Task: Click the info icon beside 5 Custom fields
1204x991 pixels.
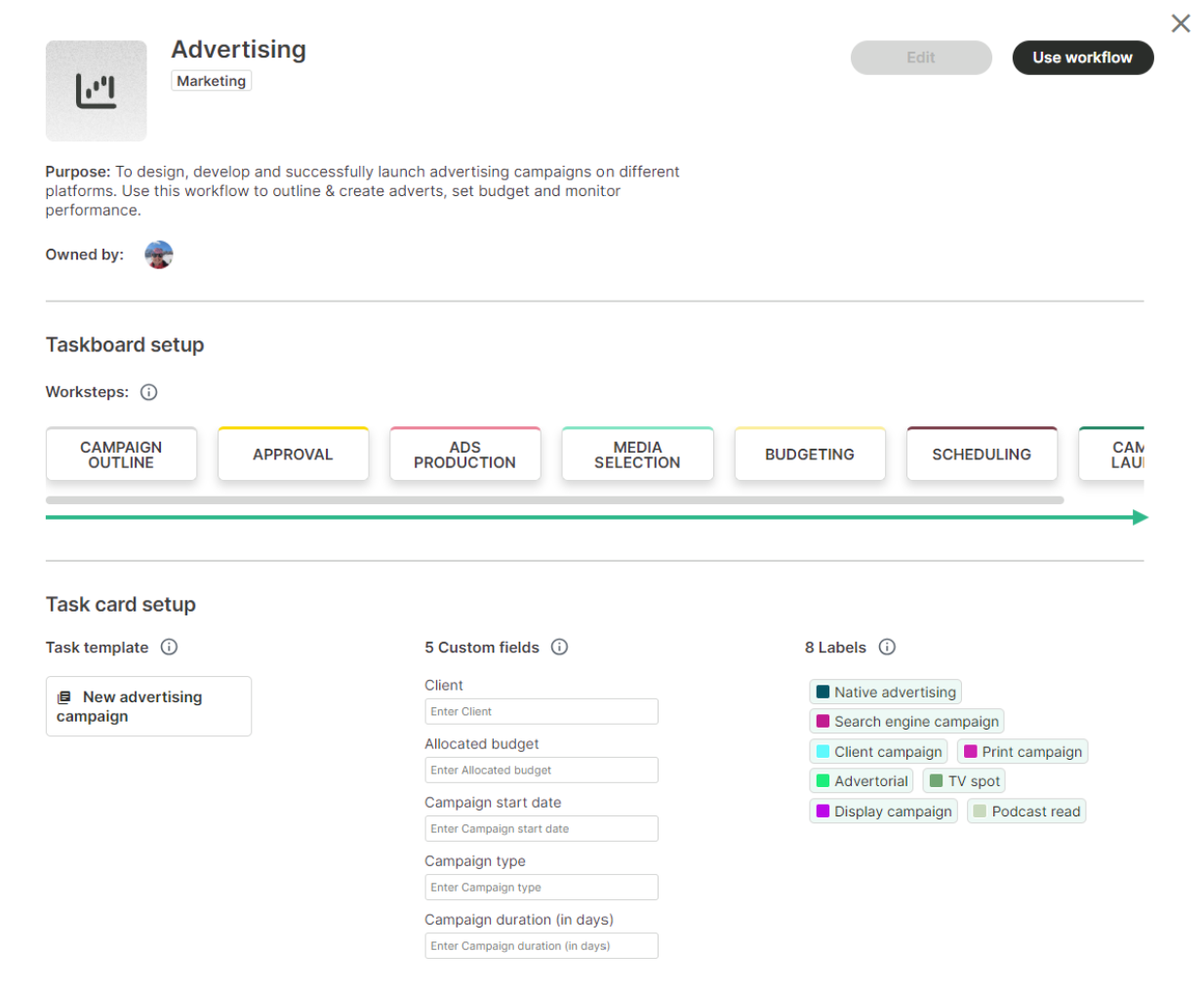Action: coord(559,647)
